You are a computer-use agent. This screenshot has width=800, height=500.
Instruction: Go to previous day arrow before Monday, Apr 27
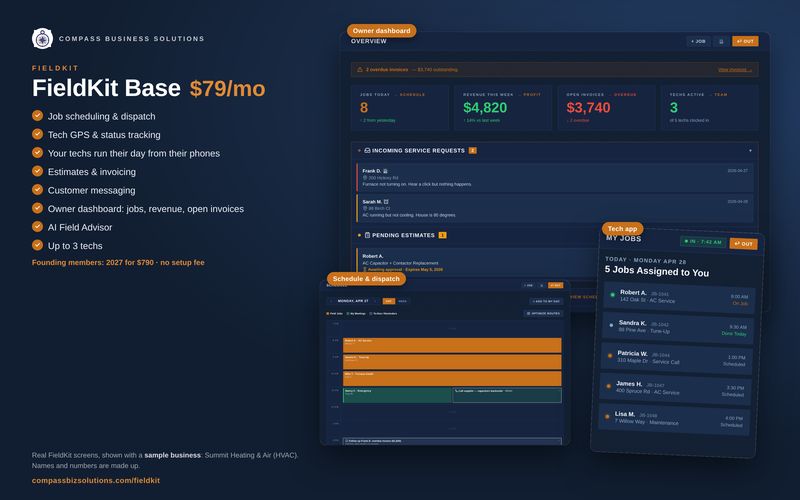pos(331,301)
